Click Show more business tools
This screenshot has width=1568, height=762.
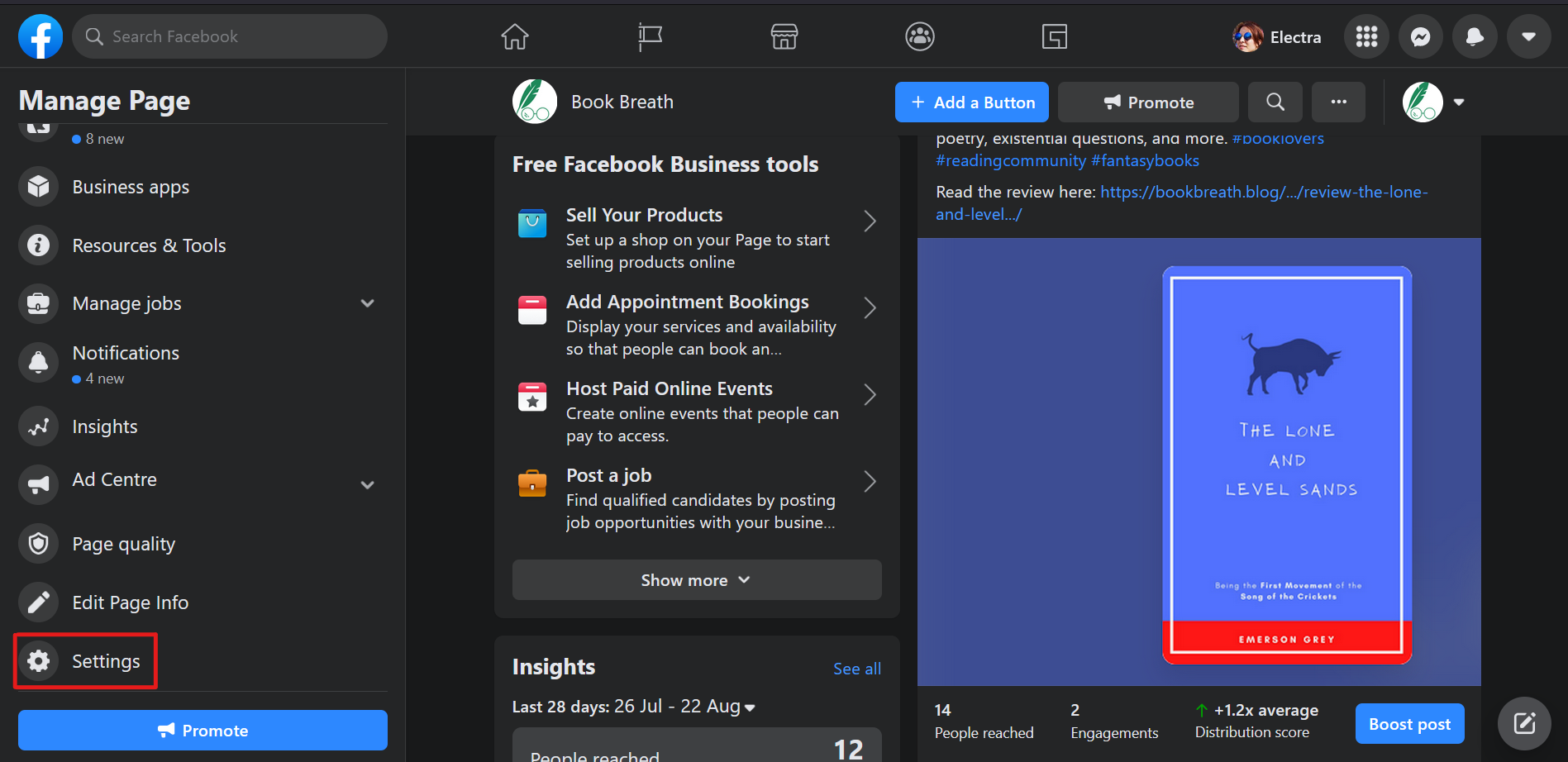pos(696,580)
